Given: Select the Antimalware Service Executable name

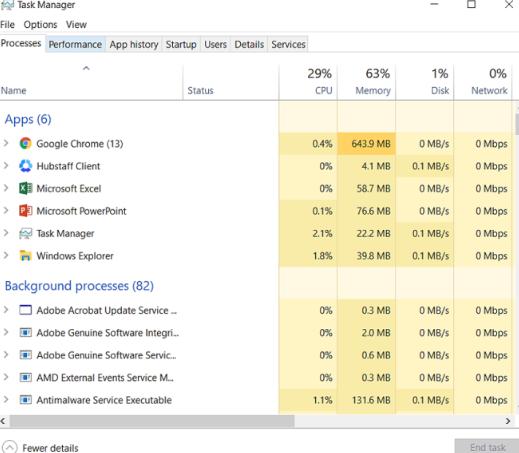Looking at the screenshot, I should (104, 400).
